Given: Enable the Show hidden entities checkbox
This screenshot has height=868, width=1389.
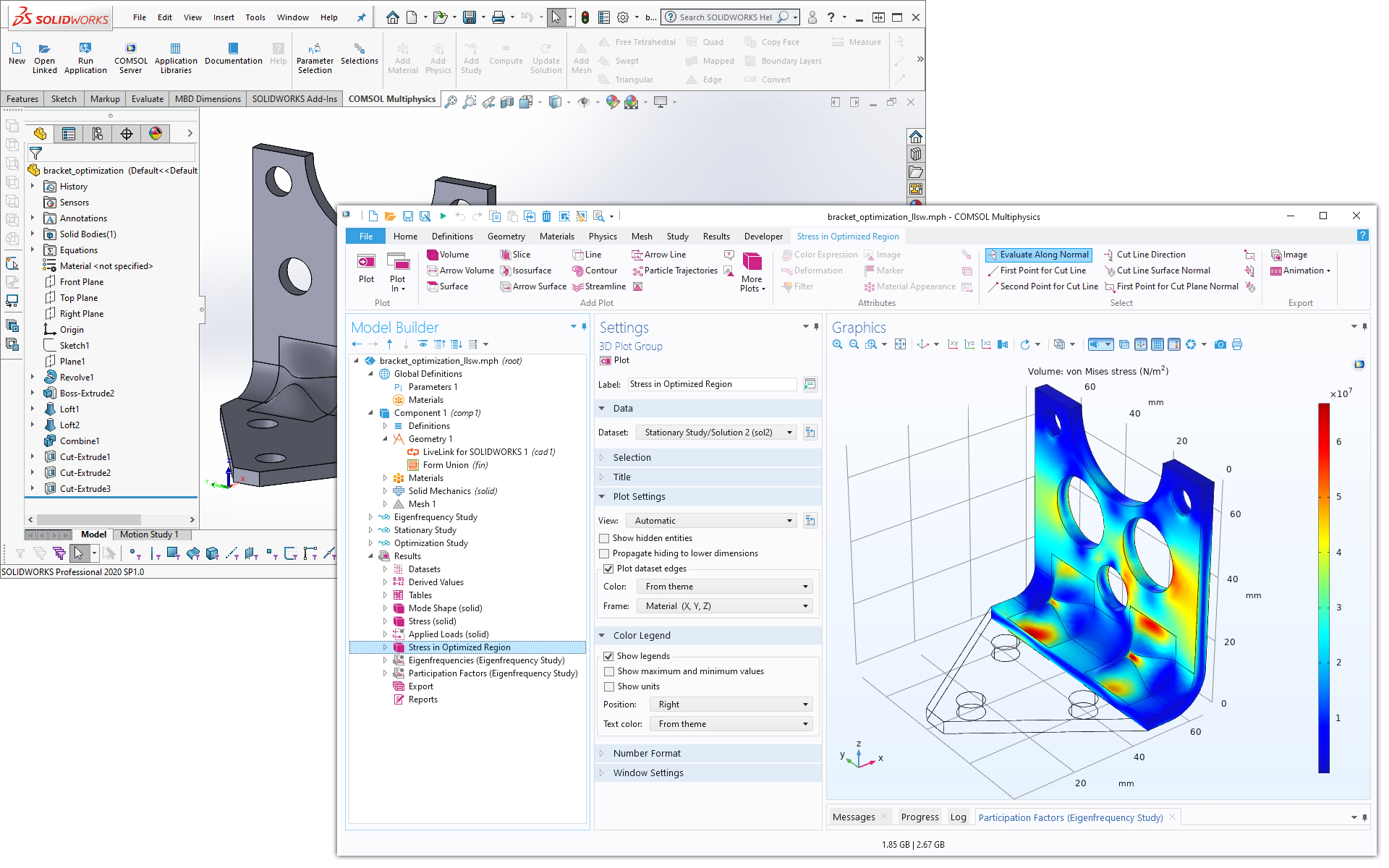Looking at the screenshot, I should click(605, 538).
